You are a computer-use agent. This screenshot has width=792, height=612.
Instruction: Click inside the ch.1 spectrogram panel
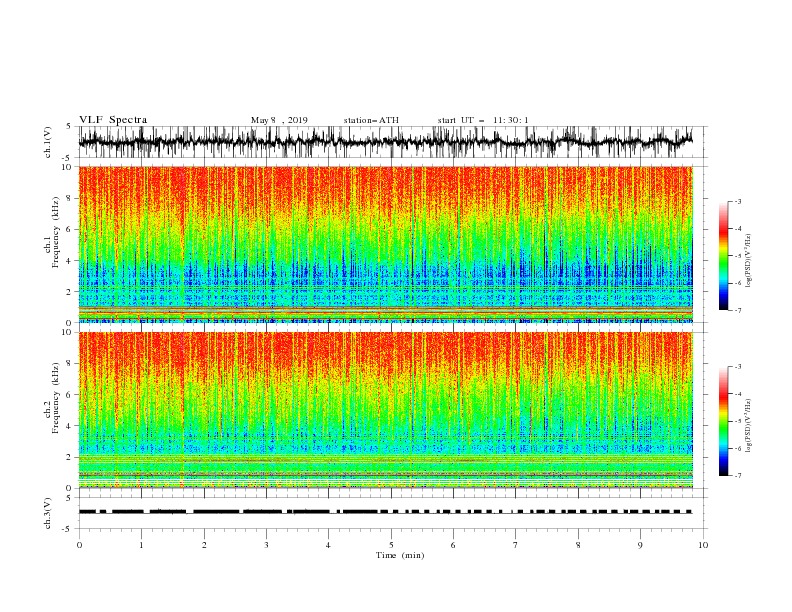point(385,244)
